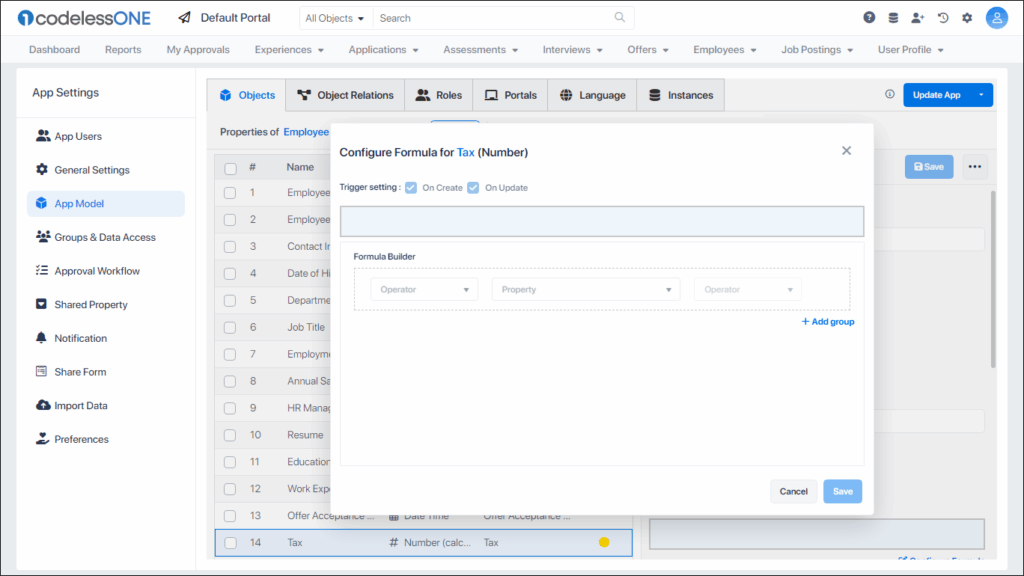Click the settings gear icon in header
The width and height of the screenshot is (1024, 576).
967,18
